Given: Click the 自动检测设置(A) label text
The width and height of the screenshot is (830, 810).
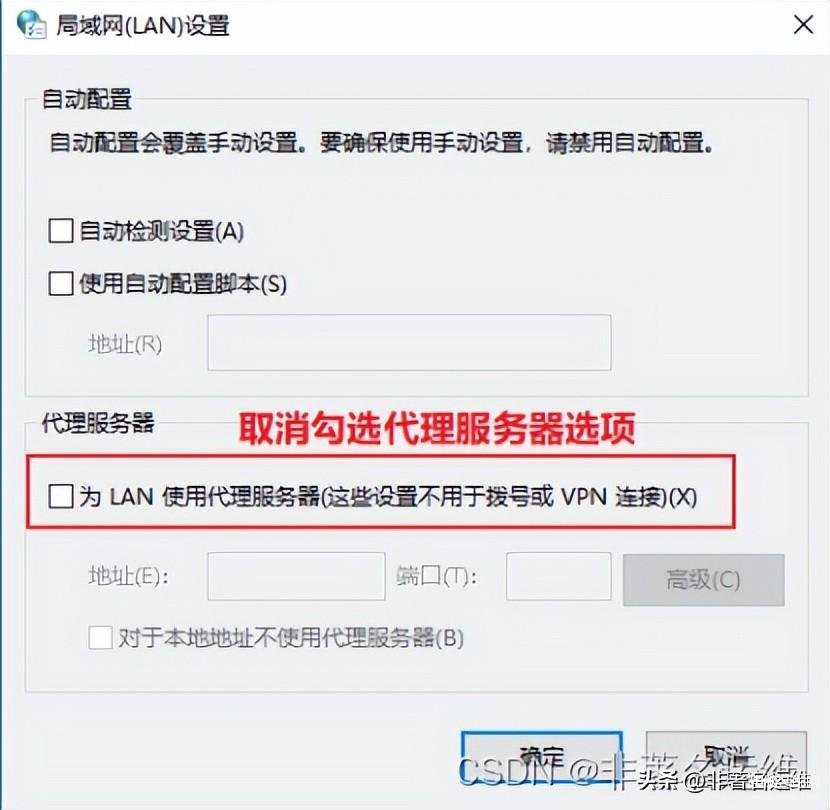Looking at the screenshot, I should [161, 231].
